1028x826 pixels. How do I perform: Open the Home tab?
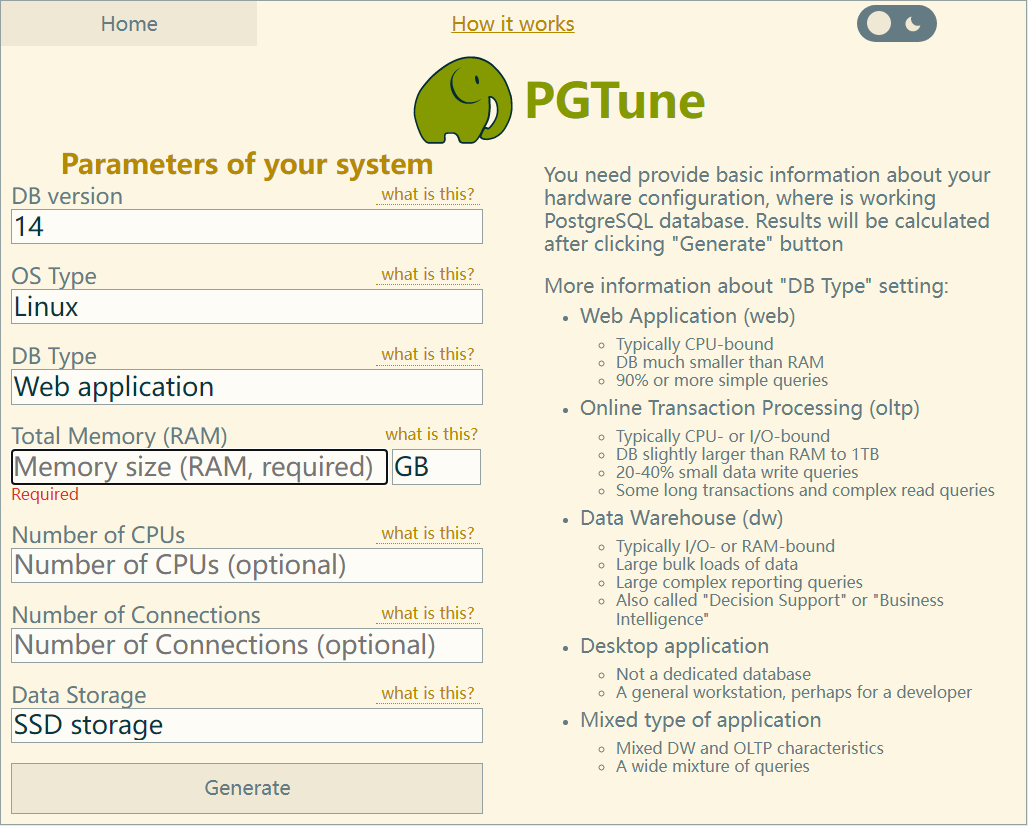128,24
